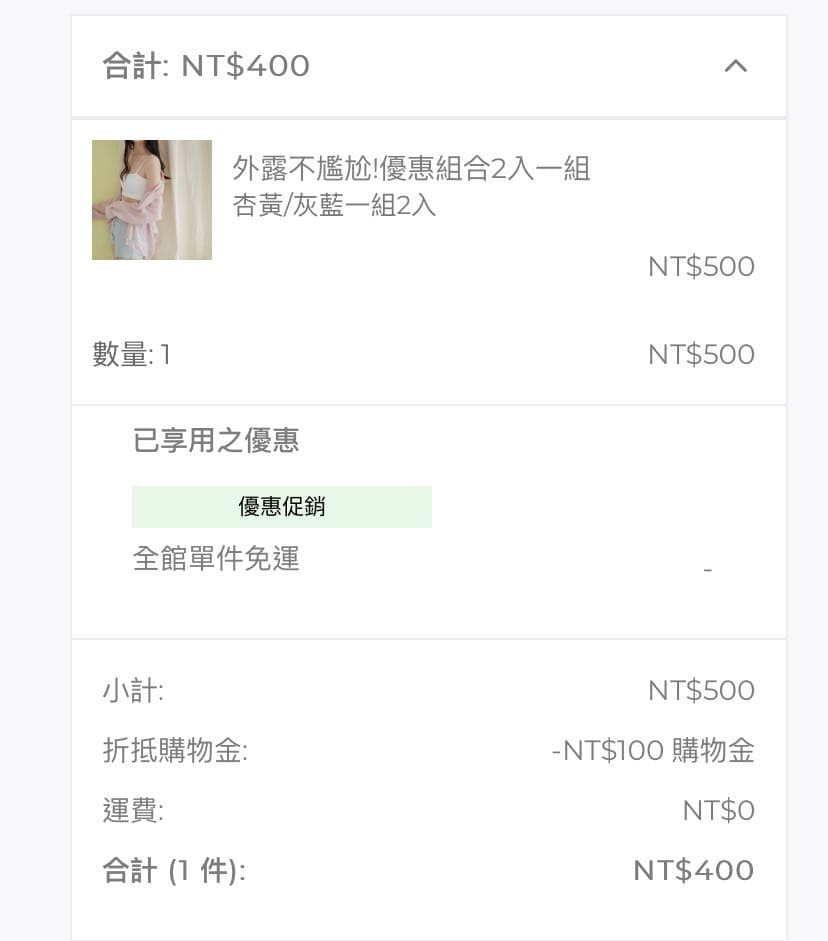This screenshot has height=941, width=828.
Task: Open the product thumbnail image
Action: pyautogui.click(x=152, y=200)
